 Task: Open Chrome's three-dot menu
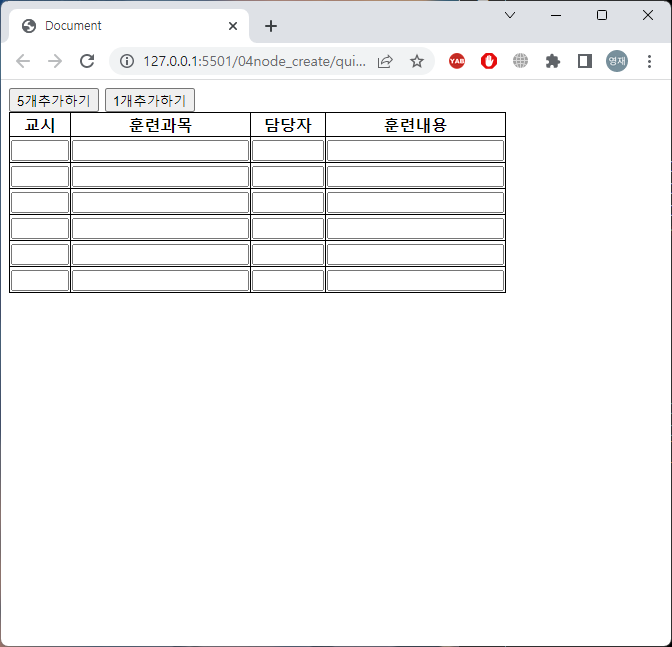pos(649,61)
